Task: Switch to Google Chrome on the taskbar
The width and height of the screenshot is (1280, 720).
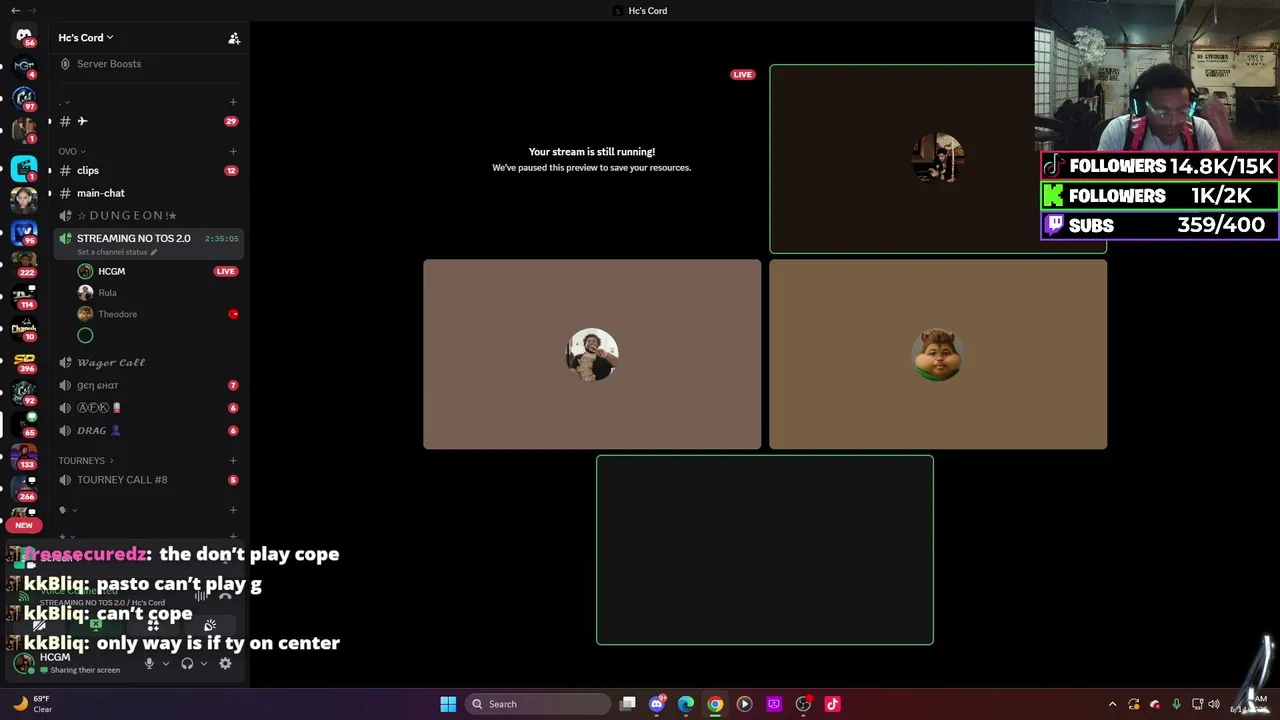Action: pyautogui.click(x=715, y=704)
